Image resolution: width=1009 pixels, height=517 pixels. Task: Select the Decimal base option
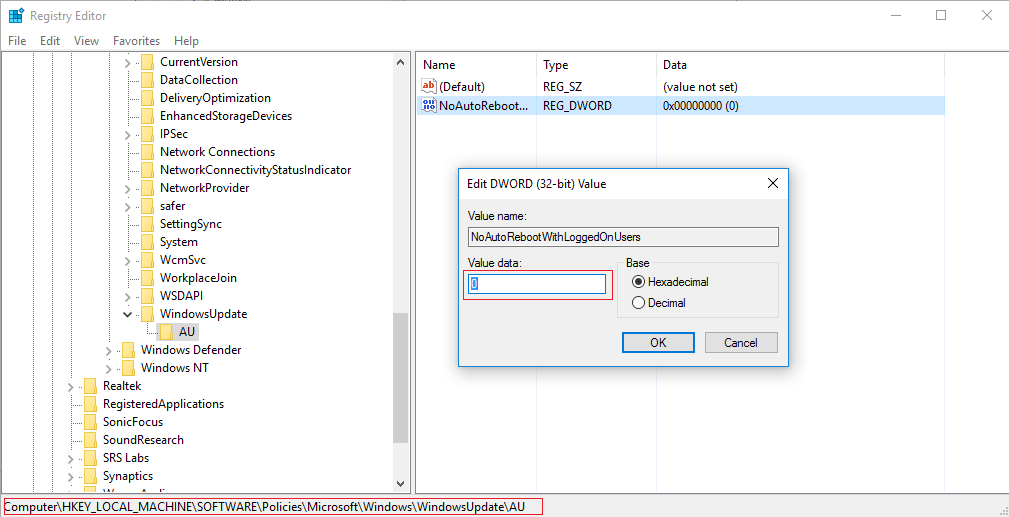[x=639, y=303]
